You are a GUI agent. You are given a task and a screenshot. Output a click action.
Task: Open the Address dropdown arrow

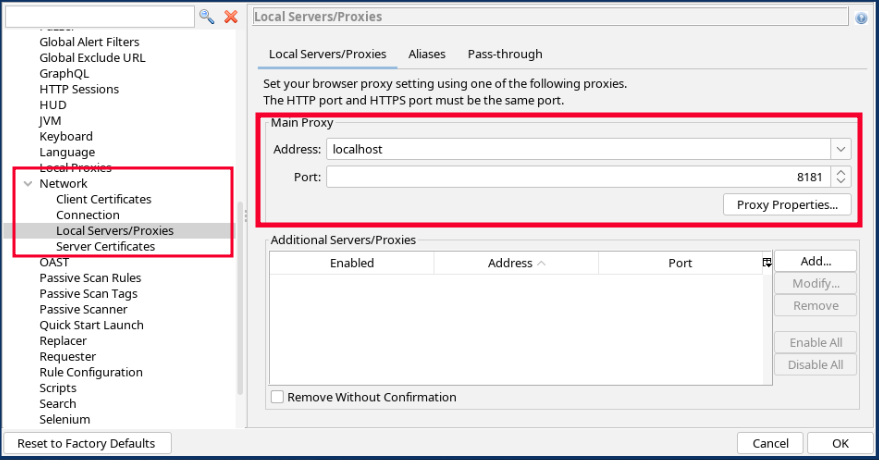tap(840, 149)
